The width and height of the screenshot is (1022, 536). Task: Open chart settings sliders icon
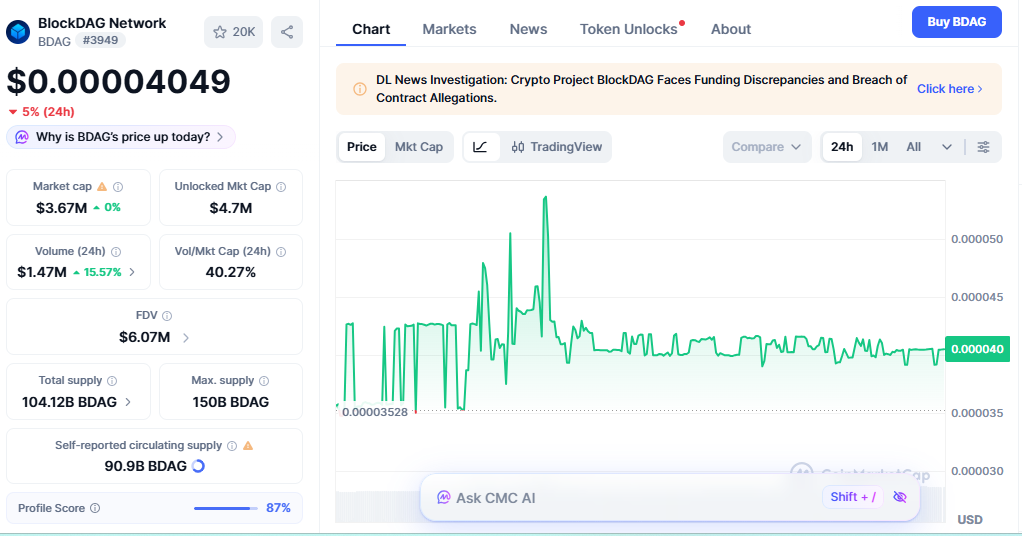984,147
